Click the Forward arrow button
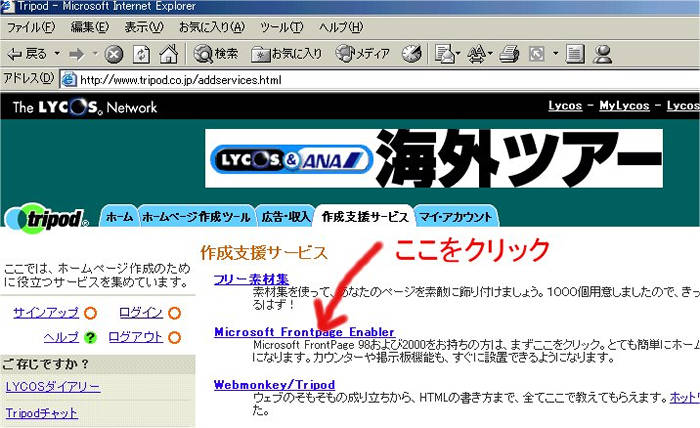700x428 pixels. point(77,54)
